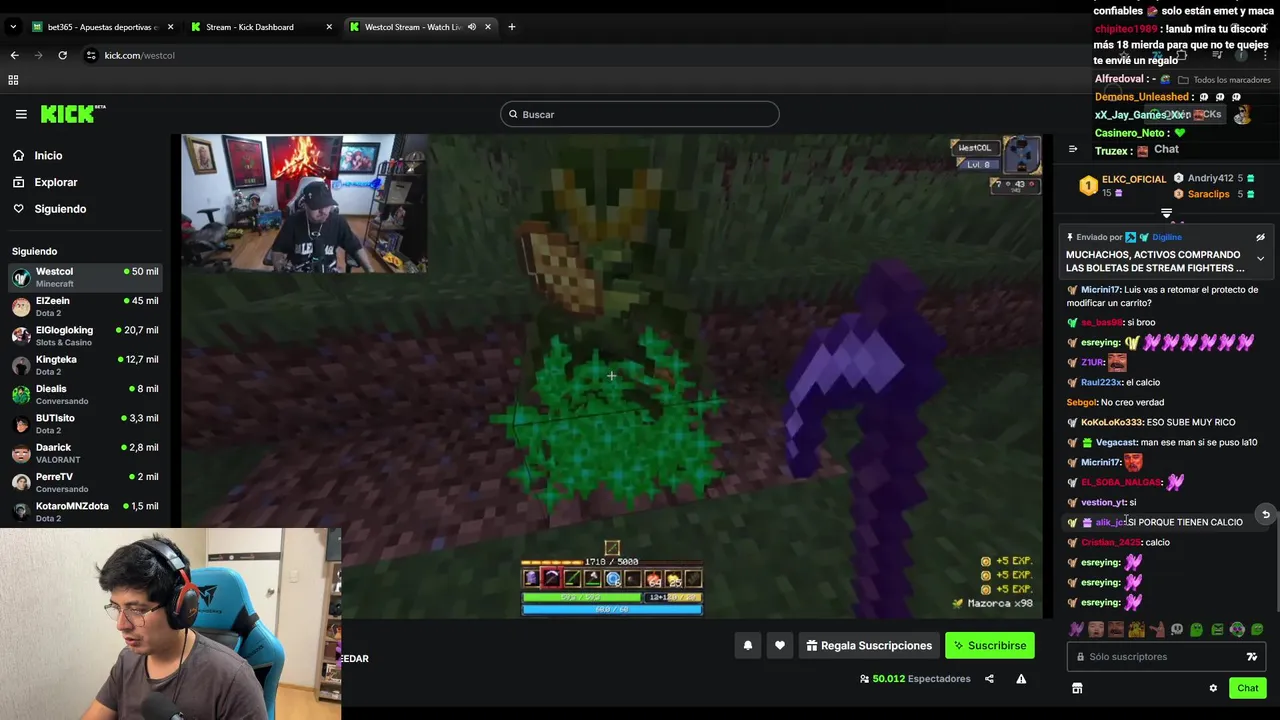1280x720 pixels.
Task: Click username Raul223x in chat
Action: click(1101, 382)
